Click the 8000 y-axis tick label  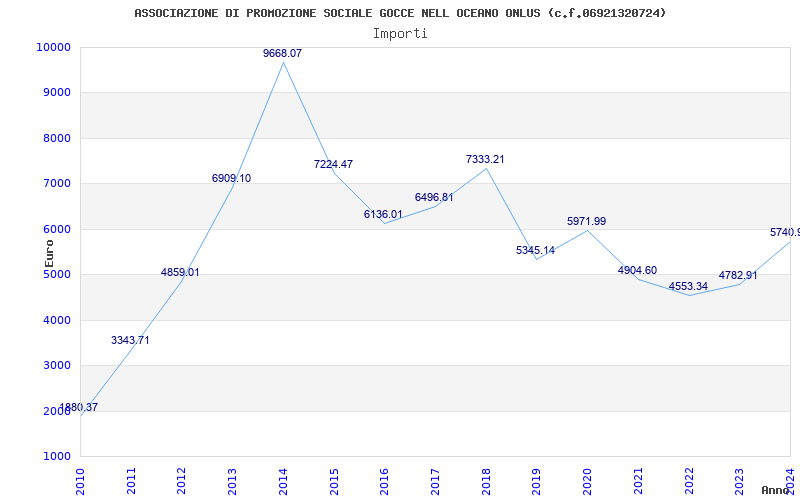[x=56, y=138]
